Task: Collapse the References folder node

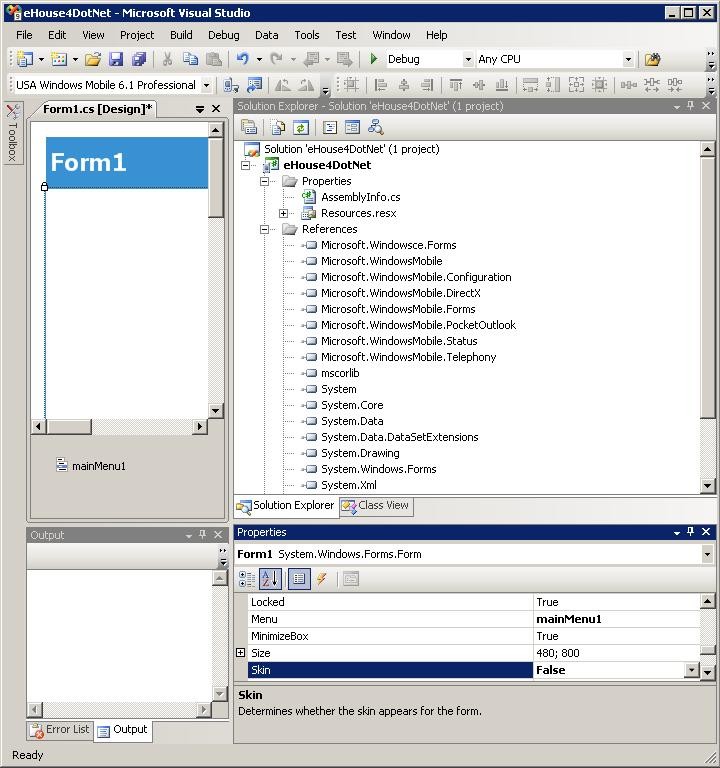Action: coord(264,229)
